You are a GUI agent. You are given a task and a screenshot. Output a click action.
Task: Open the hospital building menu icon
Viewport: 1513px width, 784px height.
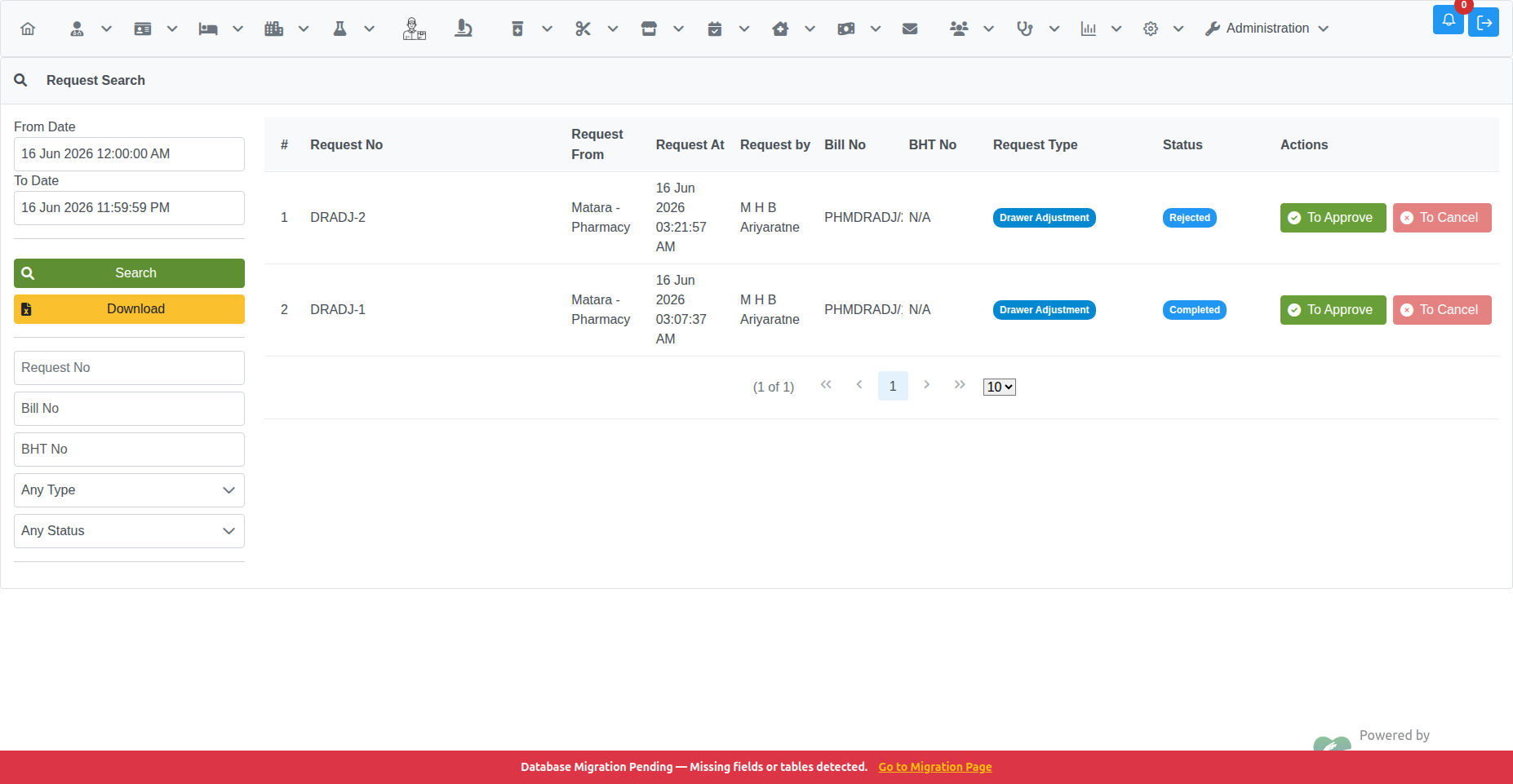click(x=274, y=29)
